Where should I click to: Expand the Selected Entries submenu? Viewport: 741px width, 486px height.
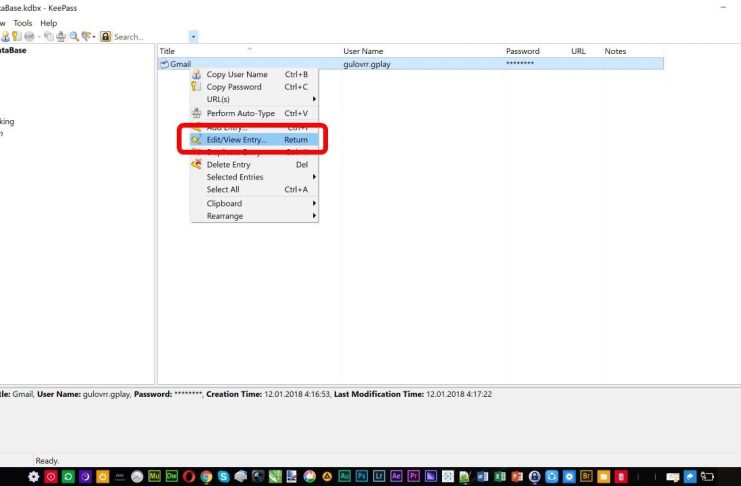point(254,177)
